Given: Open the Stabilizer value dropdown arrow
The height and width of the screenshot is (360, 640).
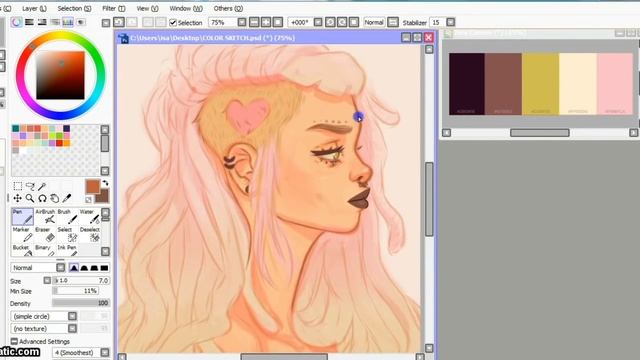Looking at the screenshot, I should click(451, 22).
